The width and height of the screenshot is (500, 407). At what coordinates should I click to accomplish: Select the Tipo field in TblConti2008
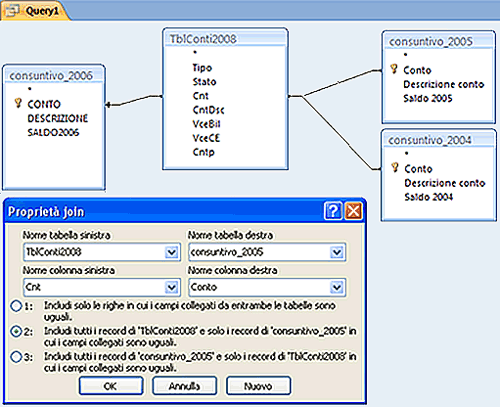(202, 68)
